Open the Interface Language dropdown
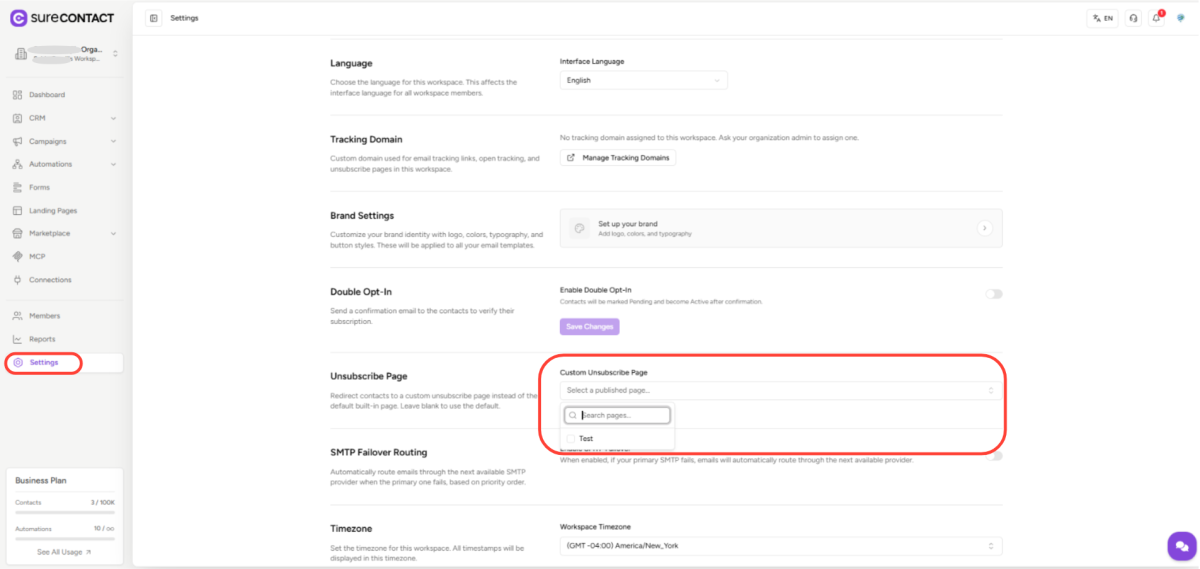Image resolution: width=1200 pixels, height=569 pixels. (x=643, y=80)
